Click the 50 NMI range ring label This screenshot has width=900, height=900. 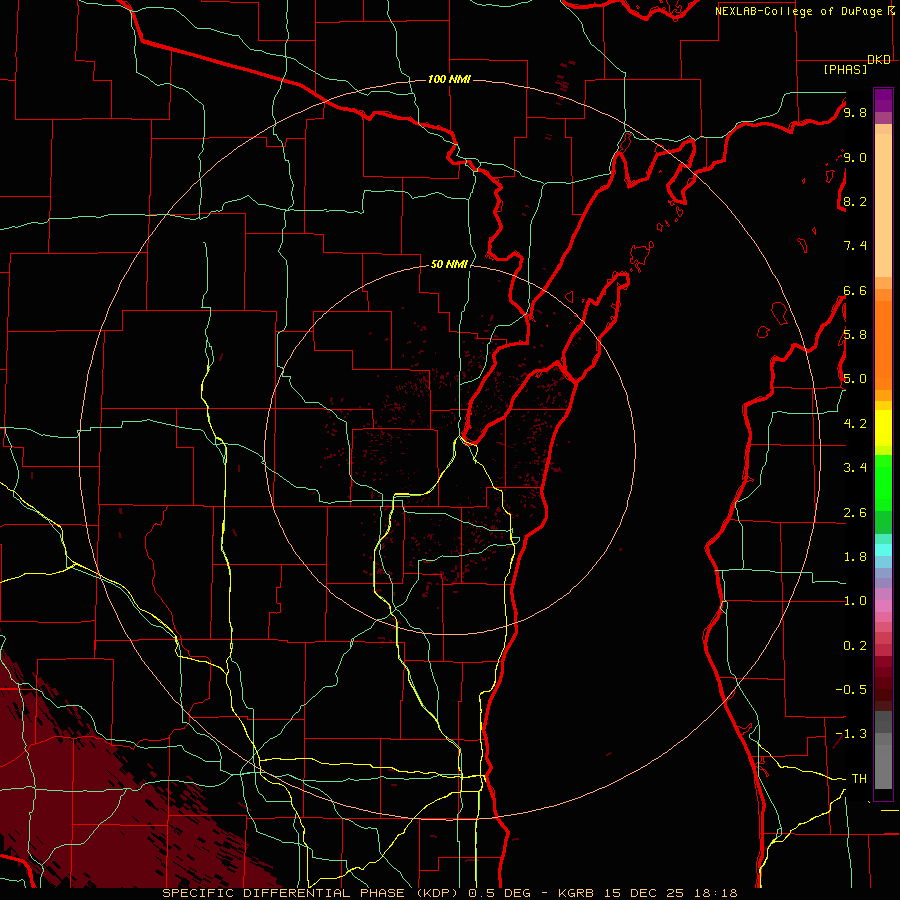tap(449, 264)
